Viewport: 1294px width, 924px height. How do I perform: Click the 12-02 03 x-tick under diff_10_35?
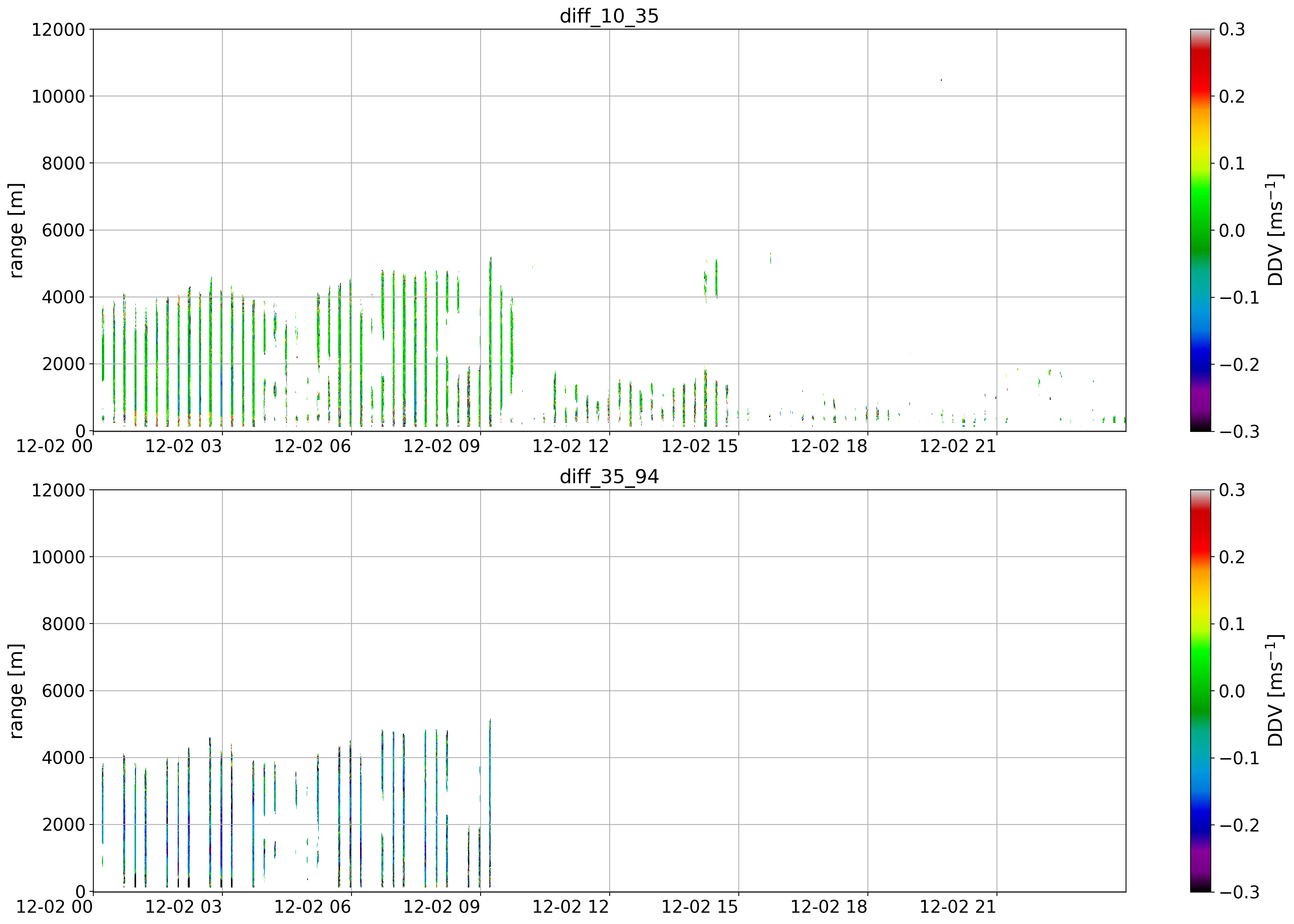[x=183, y=446]
